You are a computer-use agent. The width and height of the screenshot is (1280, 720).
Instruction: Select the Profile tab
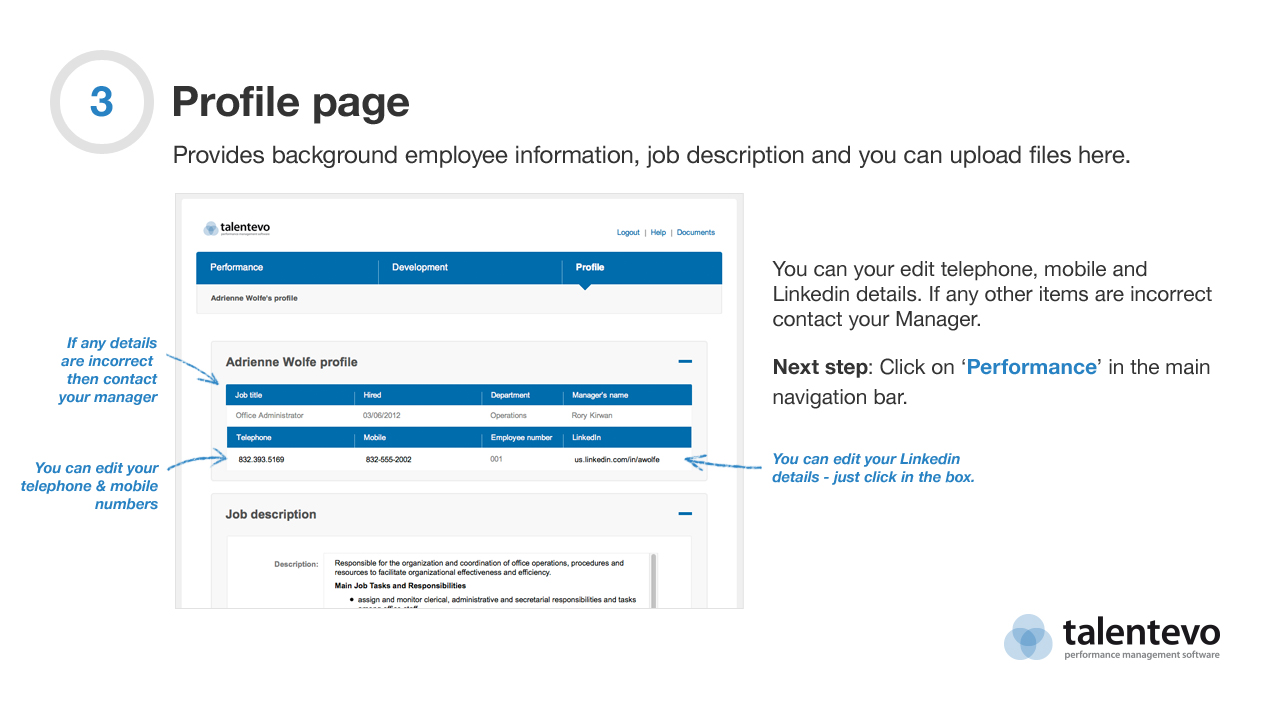[x=590, y=267]
